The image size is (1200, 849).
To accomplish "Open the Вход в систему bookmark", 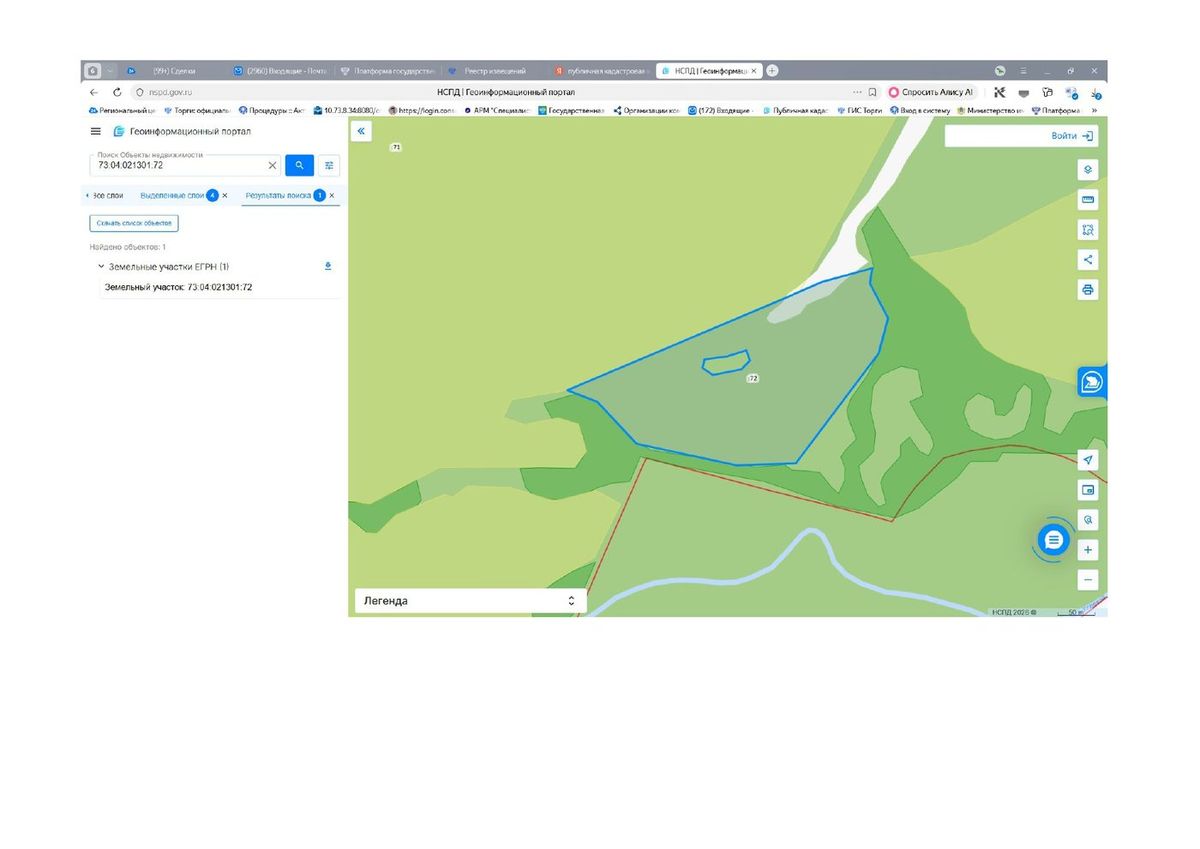I will (920, 110).
